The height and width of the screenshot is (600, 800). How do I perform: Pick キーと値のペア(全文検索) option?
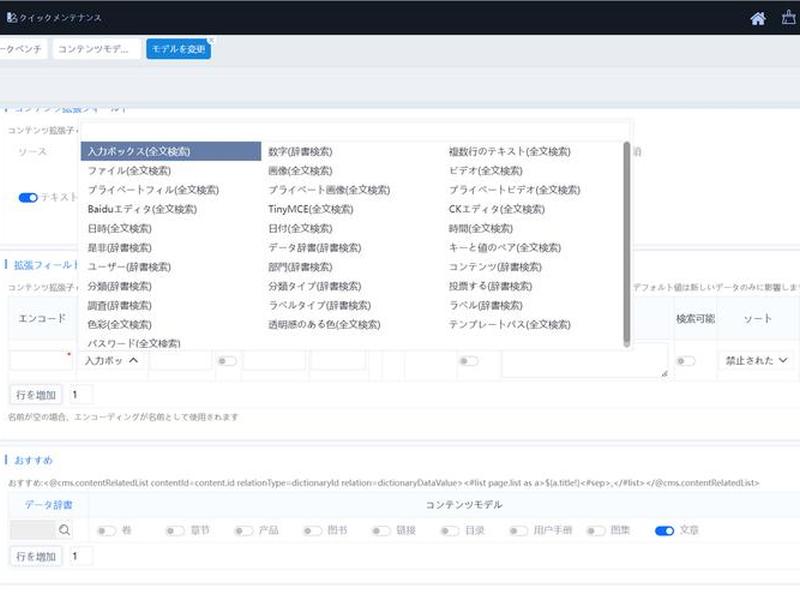click(x=505, y=247)
